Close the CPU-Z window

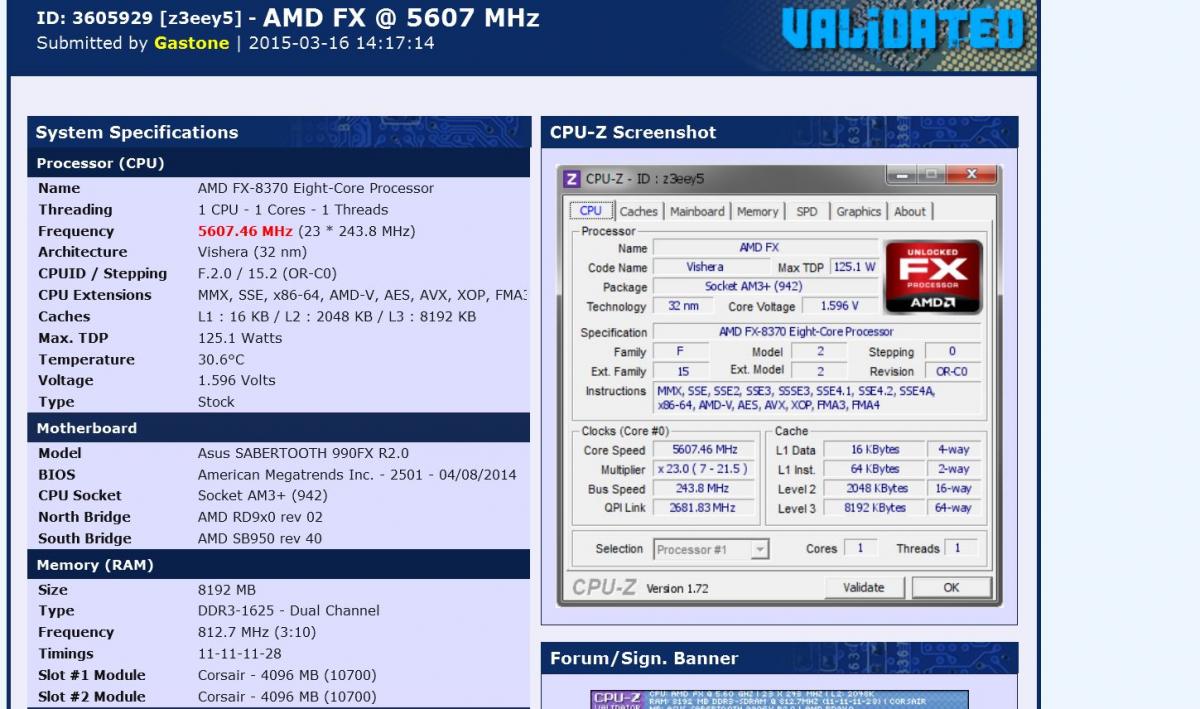970,175
